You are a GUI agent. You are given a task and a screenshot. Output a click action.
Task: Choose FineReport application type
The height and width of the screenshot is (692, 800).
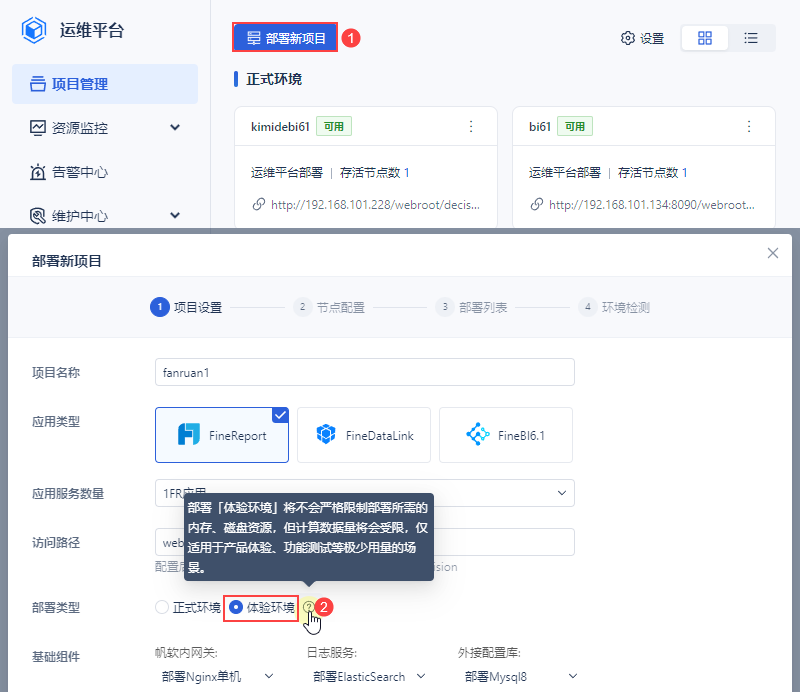[222, 435]
